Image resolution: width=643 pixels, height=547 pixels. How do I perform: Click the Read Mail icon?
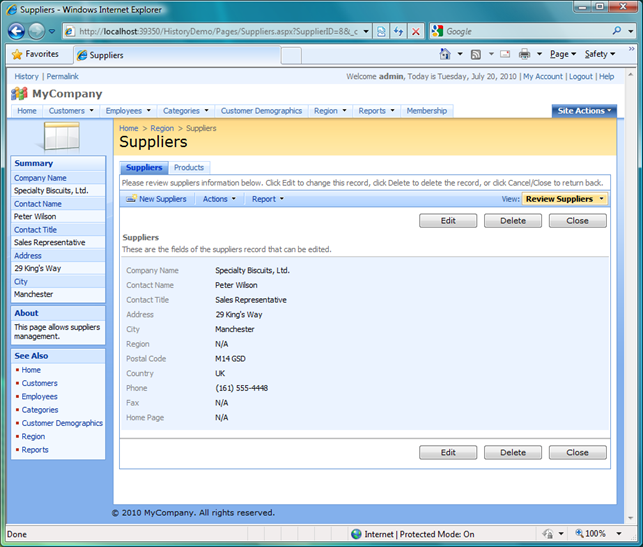click(505, 54)
